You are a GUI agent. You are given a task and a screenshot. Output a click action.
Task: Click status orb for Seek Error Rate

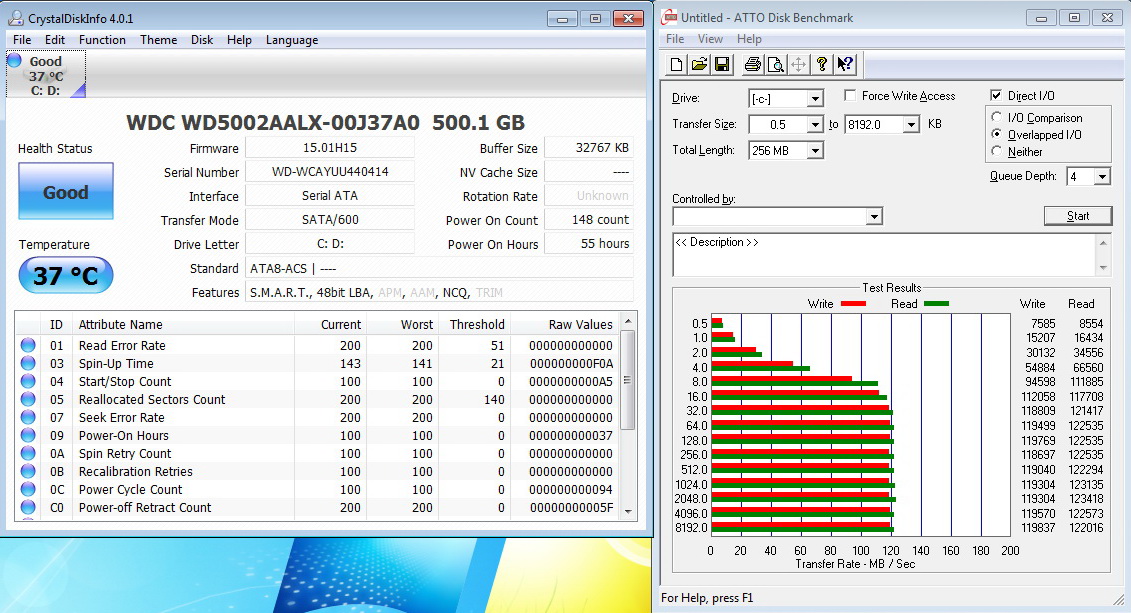tap(28, 418)
